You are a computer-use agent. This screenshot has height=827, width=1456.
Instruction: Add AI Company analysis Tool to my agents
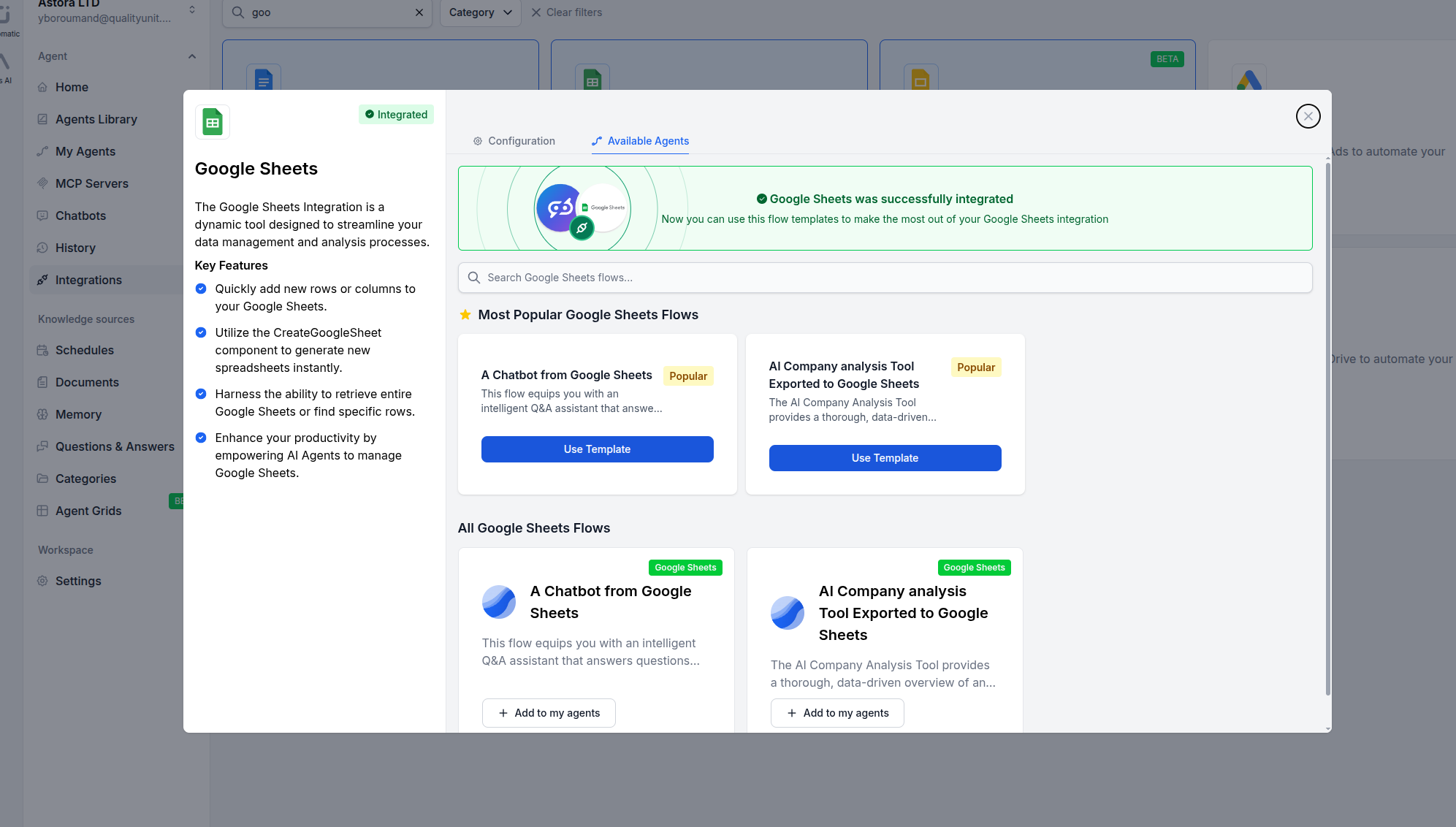click(837, 712)
